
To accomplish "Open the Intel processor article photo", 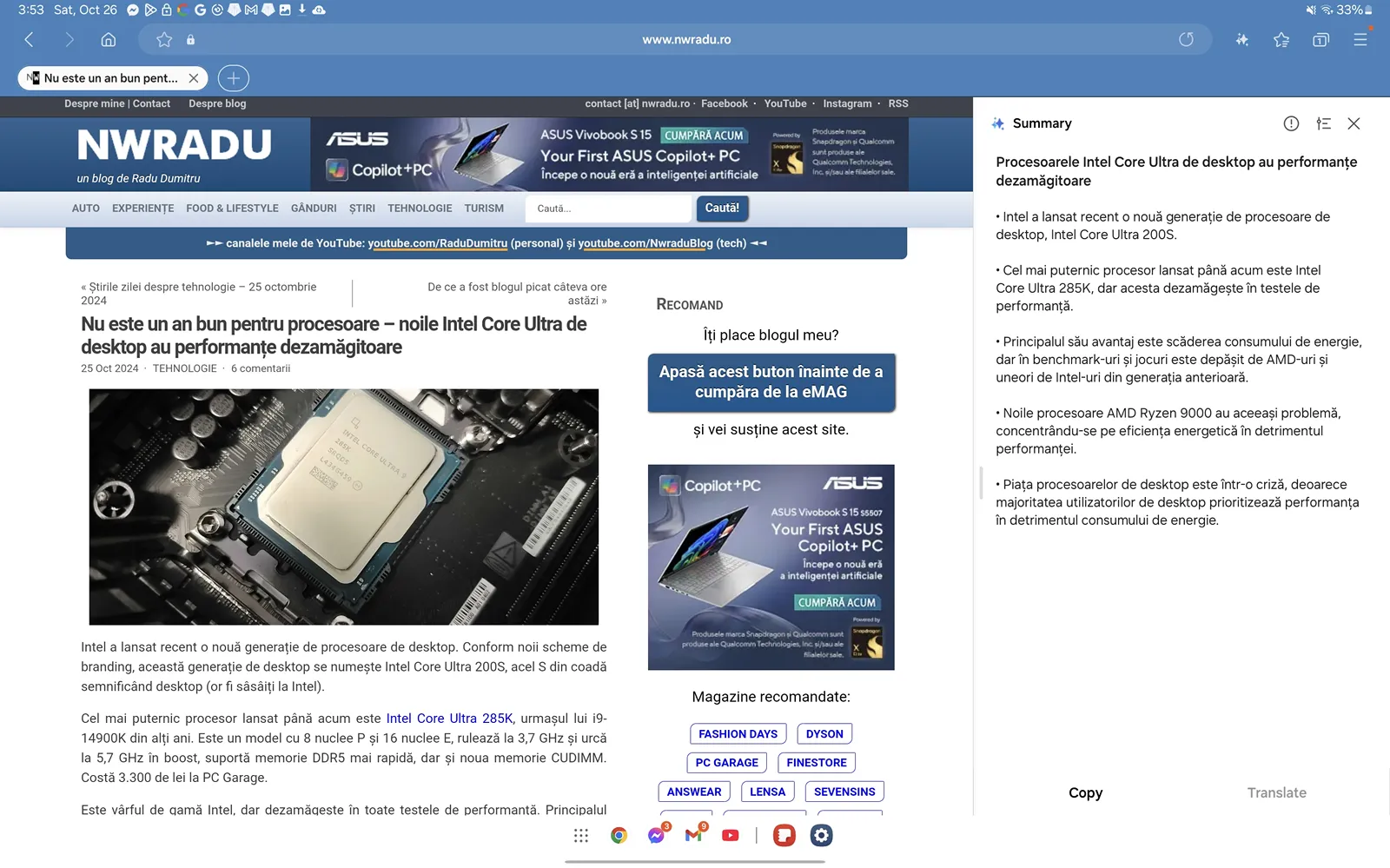I will coord(344,507).
